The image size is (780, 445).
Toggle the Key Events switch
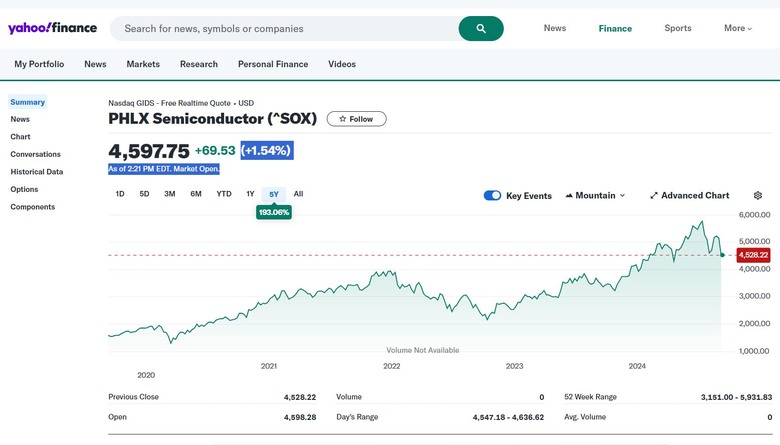click(x=492, y=195)
